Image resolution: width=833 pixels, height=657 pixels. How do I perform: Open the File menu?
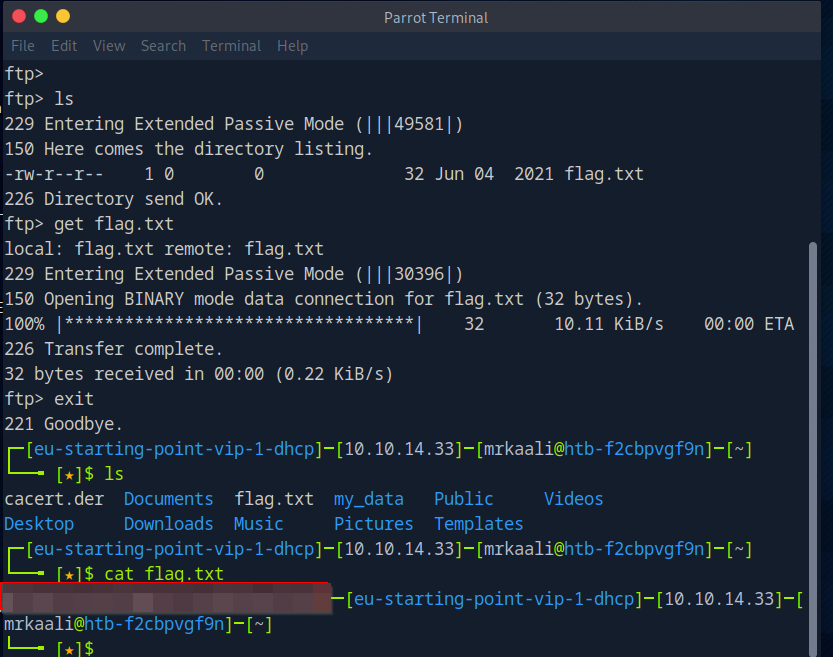[x=22, y=46]
